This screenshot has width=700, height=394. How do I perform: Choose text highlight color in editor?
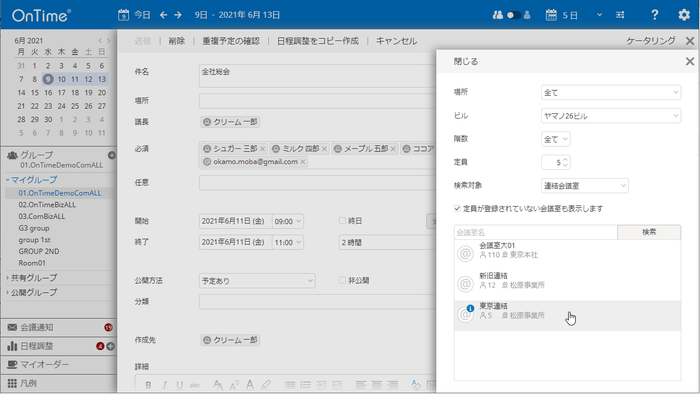click(266, 384)
